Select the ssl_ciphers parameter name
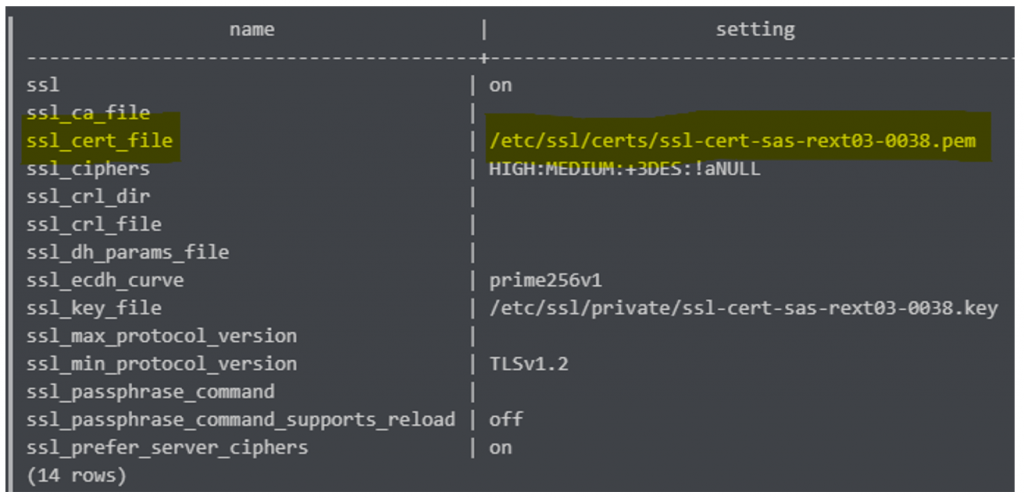1024x499 pixels. click(88, 169)
